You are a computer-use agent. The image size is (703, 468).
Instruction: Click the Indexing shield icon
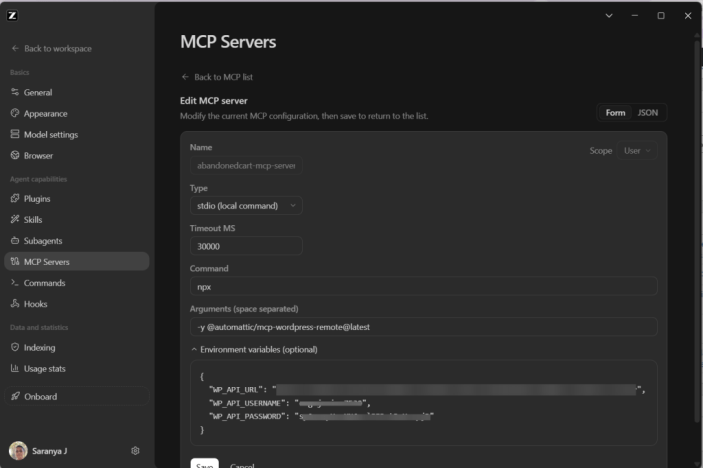coord(15,347)
